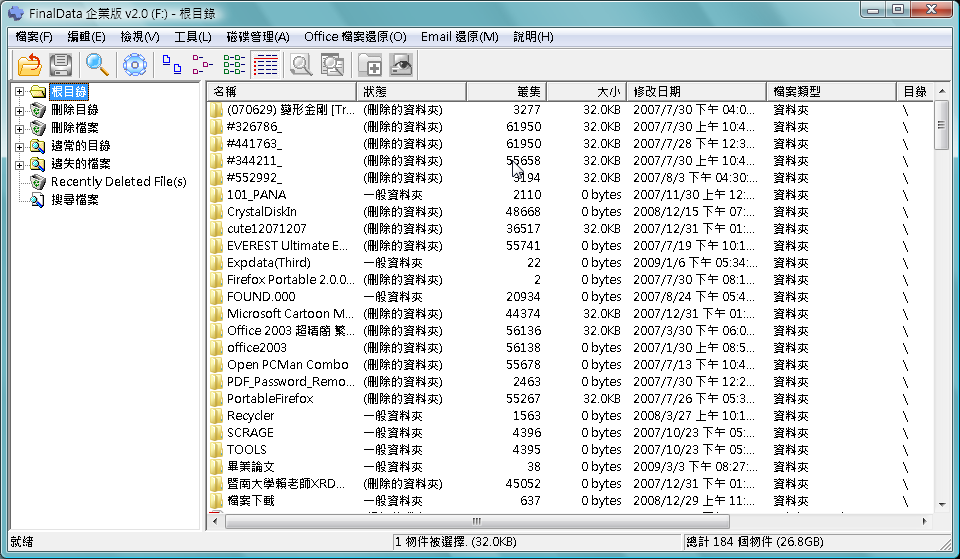Click the horizontal scrollbar left arrow
Screen dimensions: 960x559
(x=215, y=522)
